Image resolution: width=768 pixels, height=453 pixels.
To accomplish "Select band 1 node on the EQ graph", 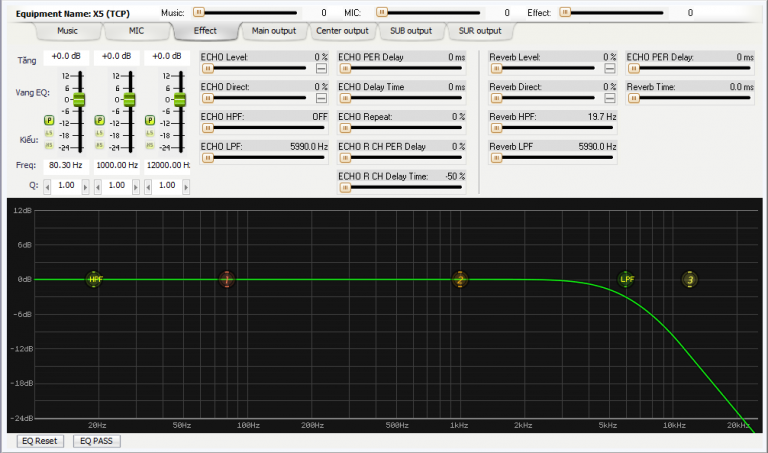I will tap(226, 279).
